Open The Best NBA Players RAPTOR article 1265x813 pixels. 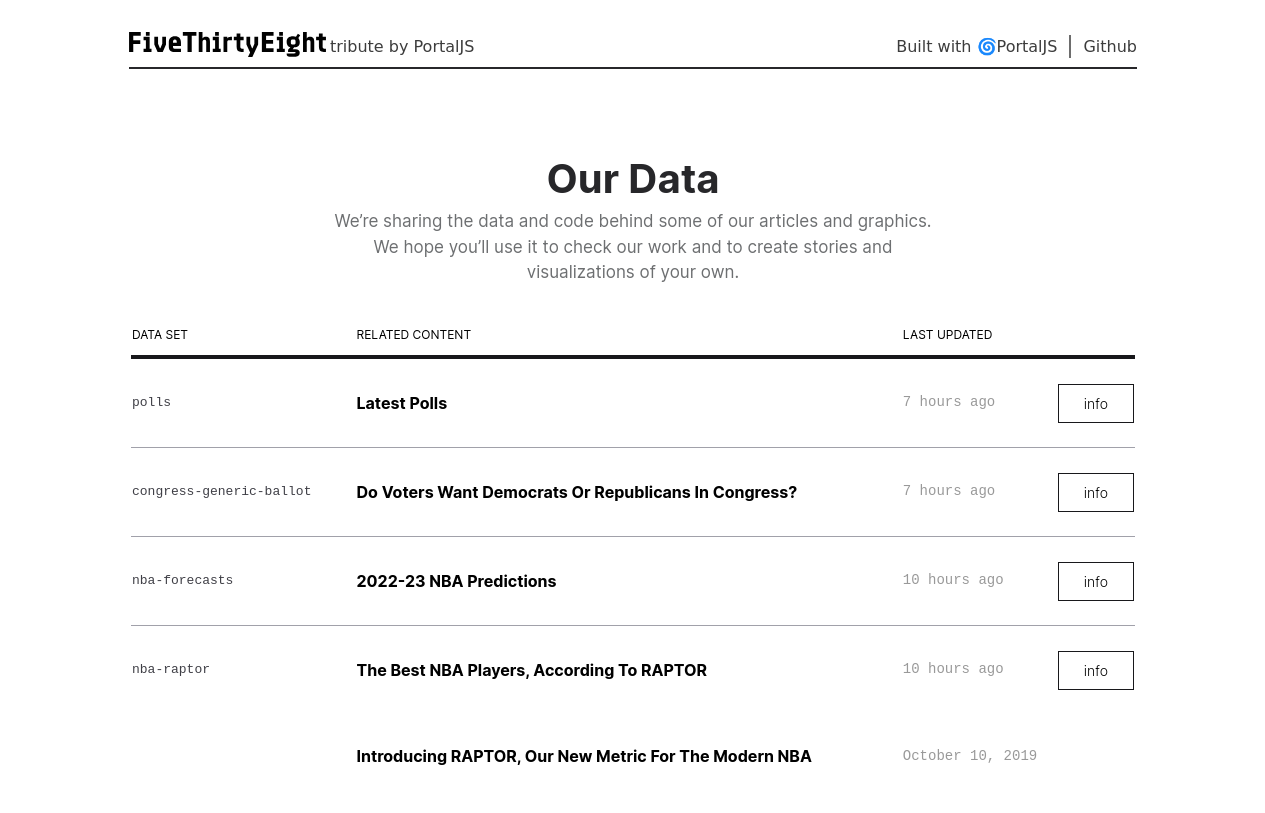point(531,671)
